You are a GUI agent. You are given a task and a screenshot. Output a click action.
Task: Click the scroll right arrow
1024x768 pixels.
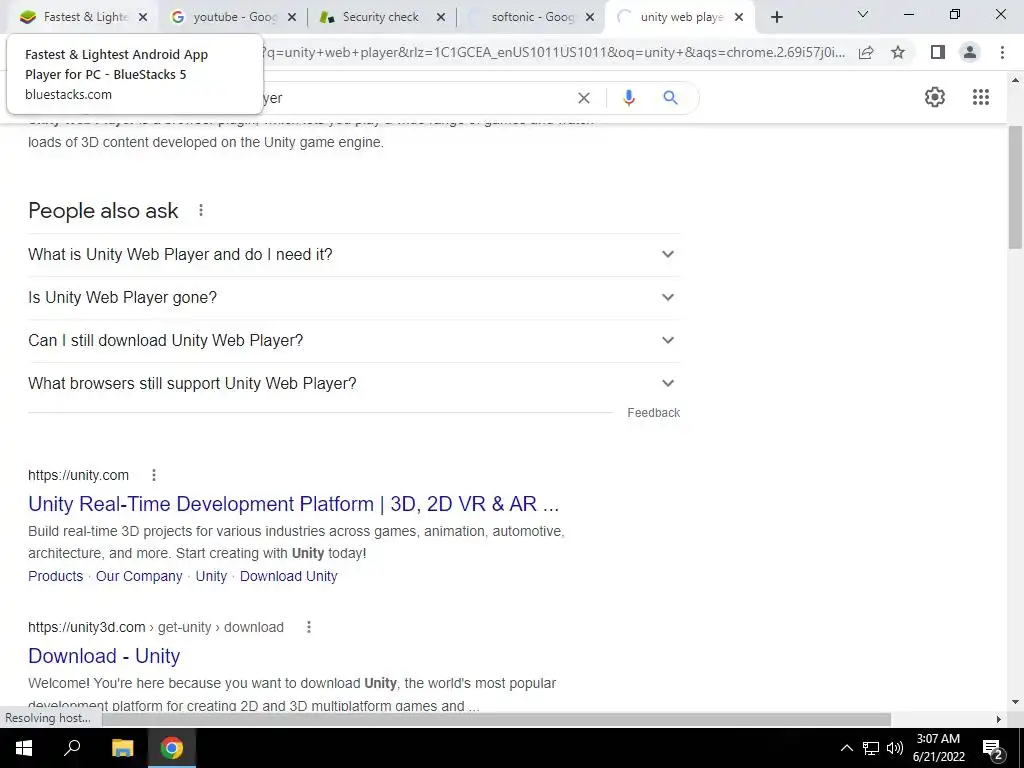tap(999, 719)
